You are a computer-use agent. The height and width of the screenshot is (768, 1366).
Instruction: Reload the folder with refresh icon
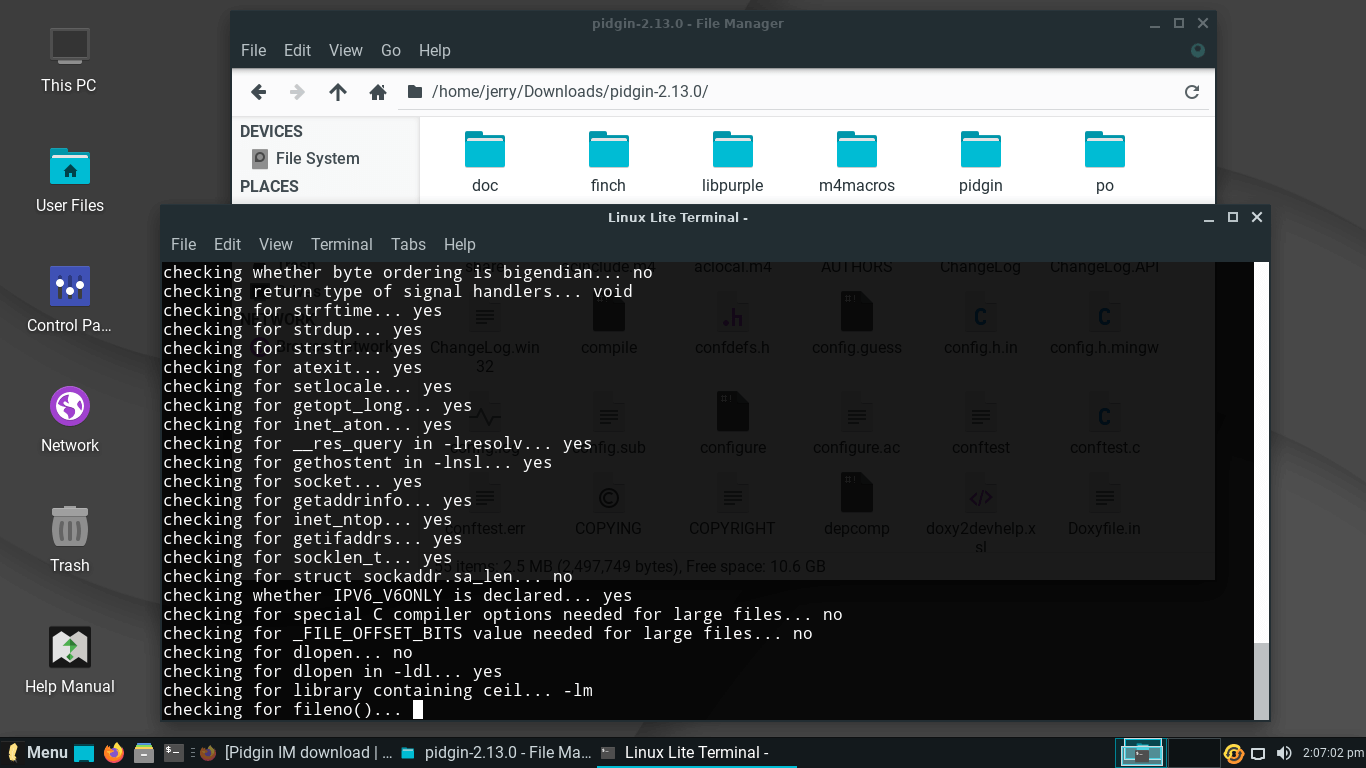pos(1191,92)
